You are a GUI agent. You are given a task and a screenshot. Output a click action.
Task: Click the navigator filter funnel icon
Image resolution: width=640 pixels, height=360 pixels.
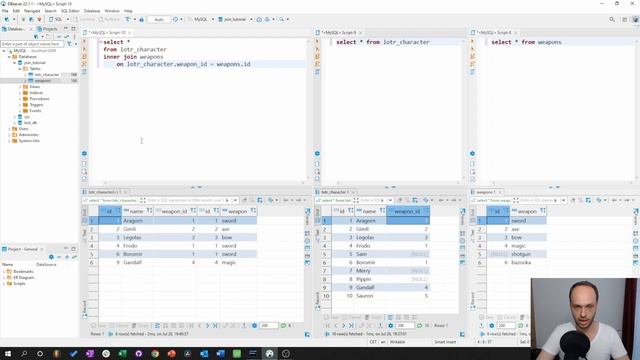click(69, 44)
